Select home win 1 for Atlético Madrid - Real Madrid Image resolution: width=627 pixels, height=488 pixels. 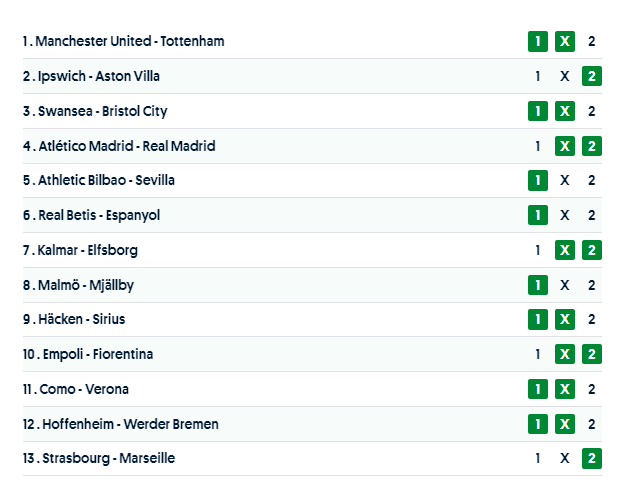[538, 146]
